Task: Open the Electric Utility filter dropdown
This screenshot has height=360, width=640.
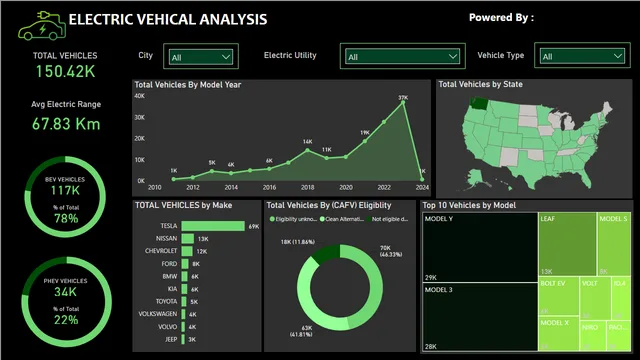Action: [x=402, y=56]
